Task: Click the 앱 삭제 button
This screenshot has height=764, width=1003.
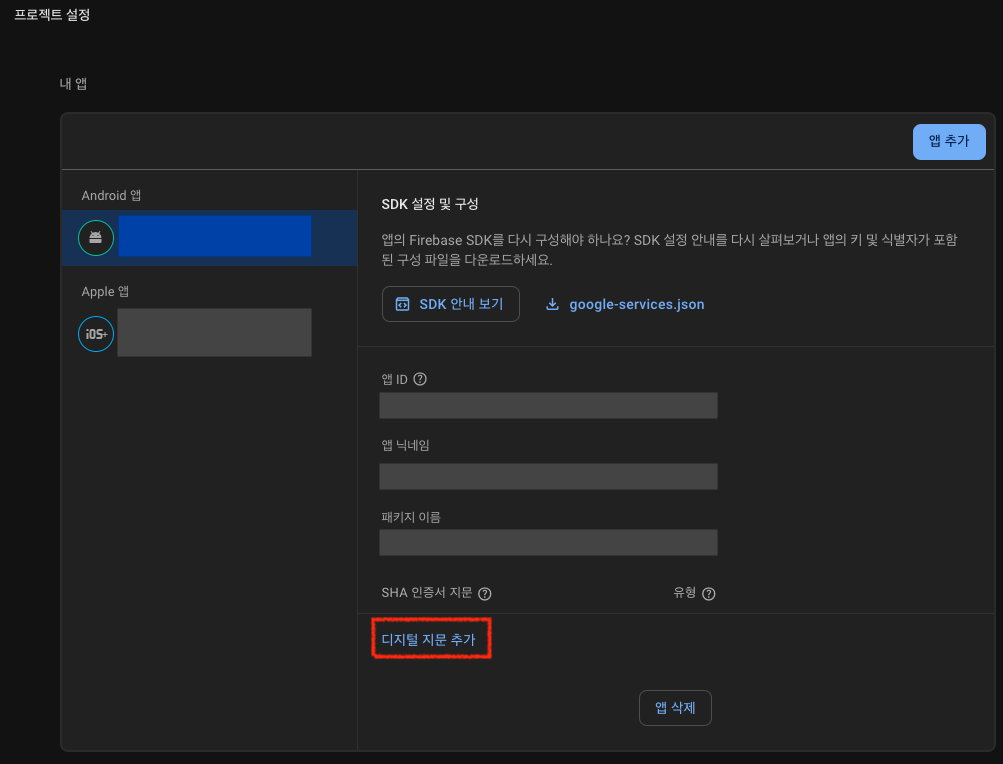Action: (675, 708)
